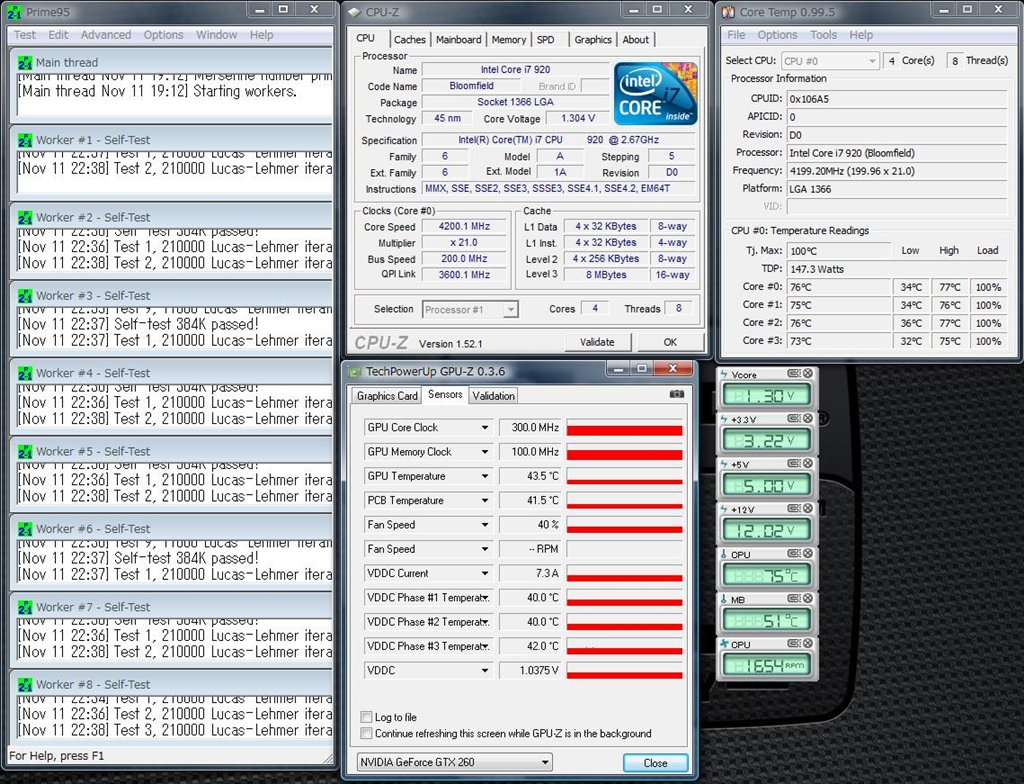Expand the GPU Core Clock sensor dropdown

click(485, 428)
